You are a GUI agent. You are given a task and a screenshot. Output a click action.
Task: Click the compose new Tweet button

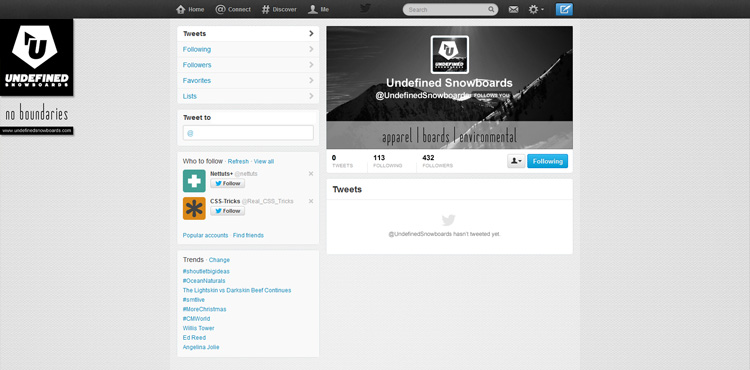pos(564,9)
